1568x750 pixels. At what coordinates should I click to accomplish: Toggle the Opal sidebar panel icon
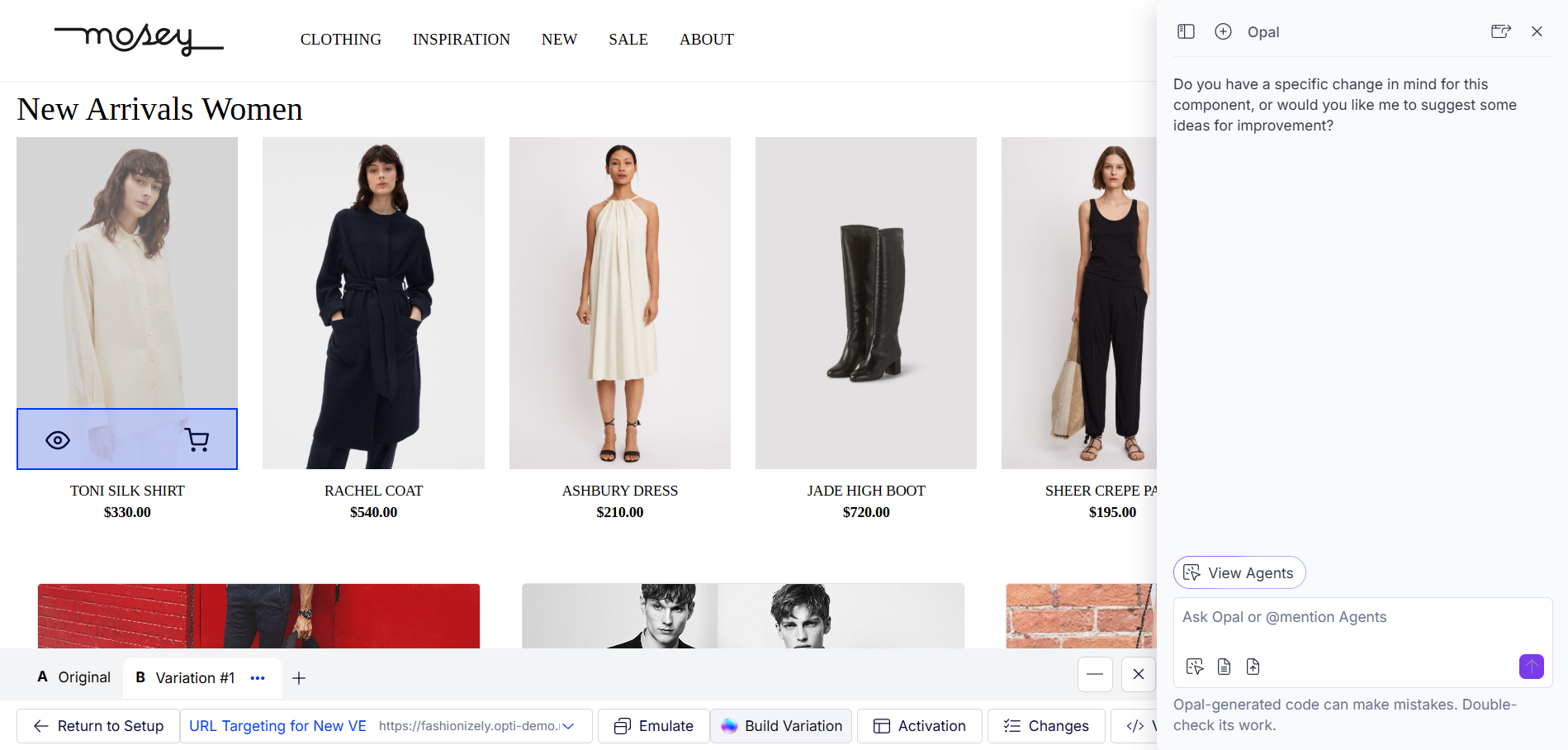tap(1186, 31)
